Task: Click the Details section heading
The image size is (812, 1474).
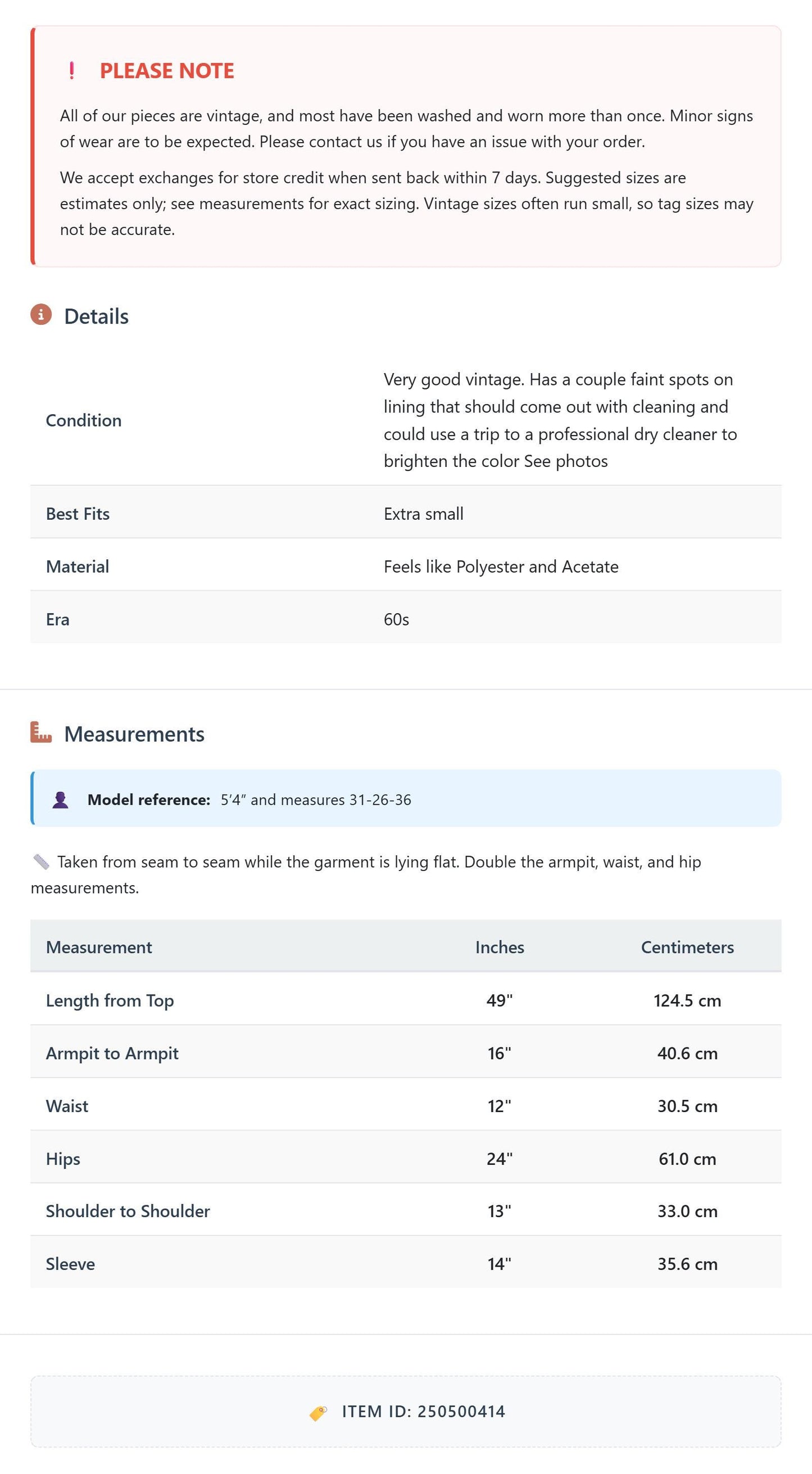Action: click(96, 316)
